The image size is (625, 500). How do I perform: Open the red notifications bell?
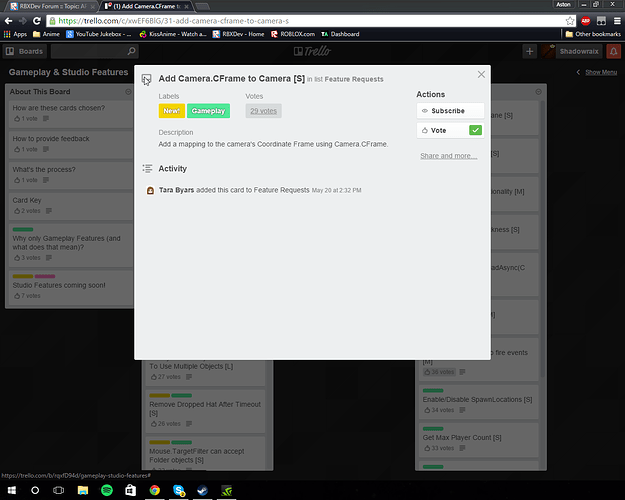click(x=613, y=51)
